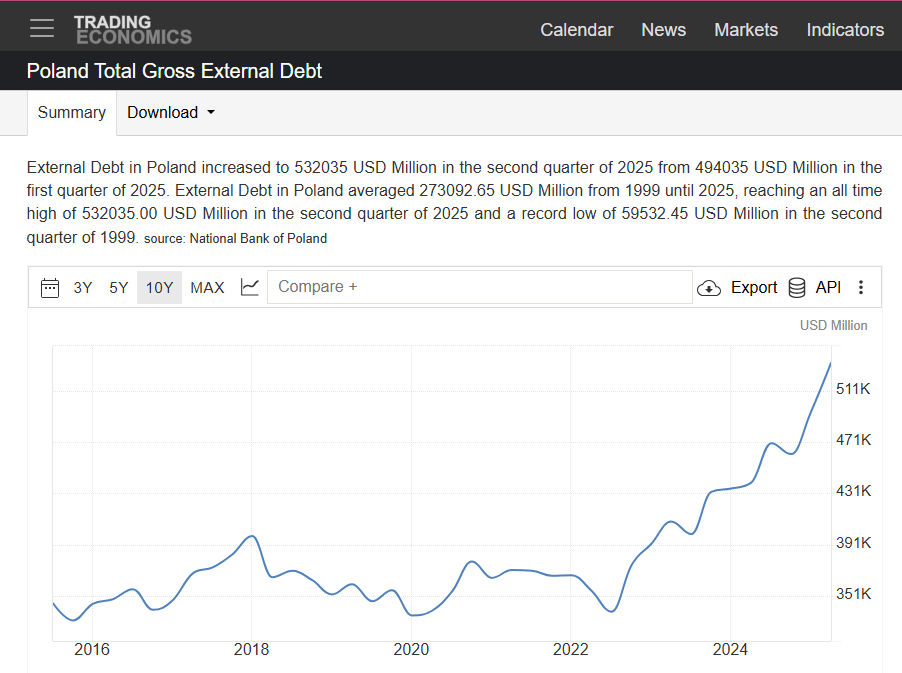Click the API text link

[x=828, y=288]
